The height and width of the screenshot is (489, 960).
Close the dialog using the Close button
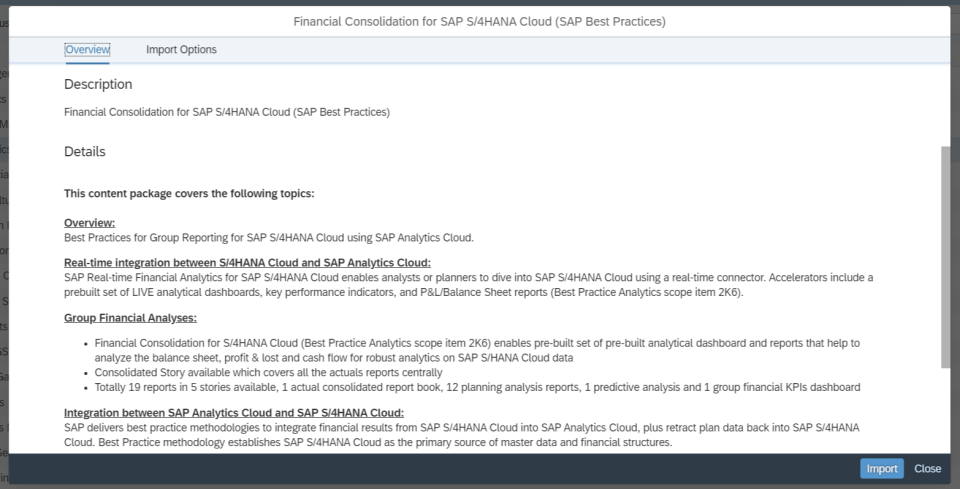(927, 469)
